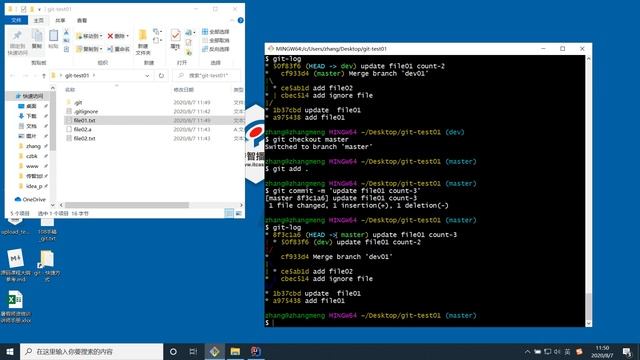Click the markdown file icon on desktop
Image resolution: width=640 pixels, height=360 pixels.
[x=15, y=258]
